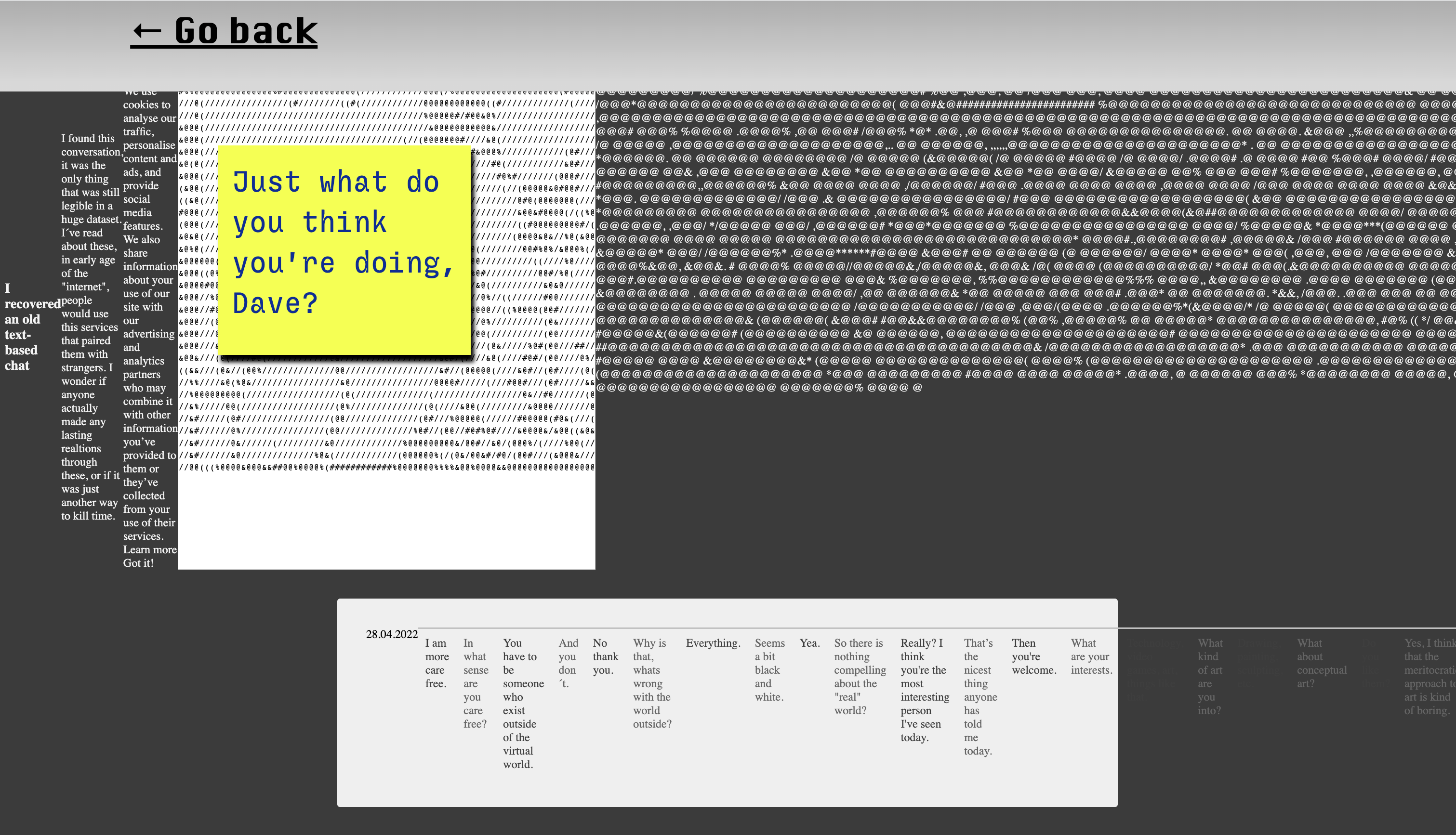Screen dimensions: 1456x835
Task: Click 'What about conceptual art?' faded message
Action: coord(1321,663)
